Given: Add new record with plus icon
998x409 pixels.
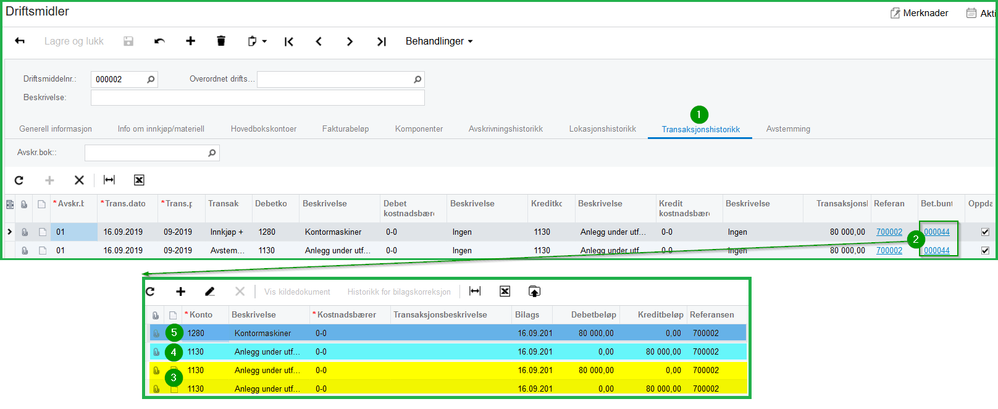Looking at the screenshot, I should click(x=190, y=42).
